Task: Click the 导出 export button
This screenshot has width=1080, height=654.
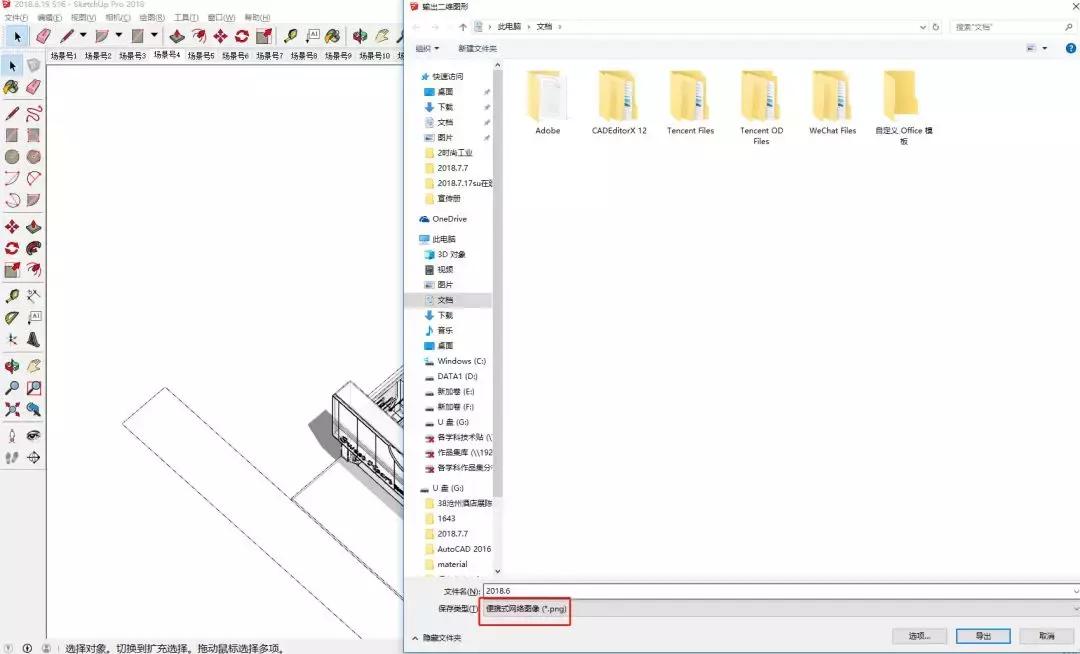Action: pos(982,635)
